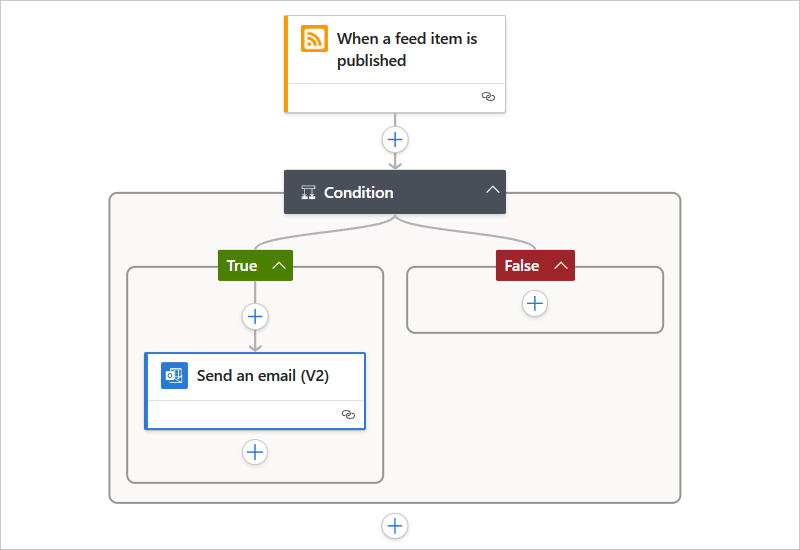Select the False branch label
The width and height of the screenshot is (800, 550).
tap(521, 265)
